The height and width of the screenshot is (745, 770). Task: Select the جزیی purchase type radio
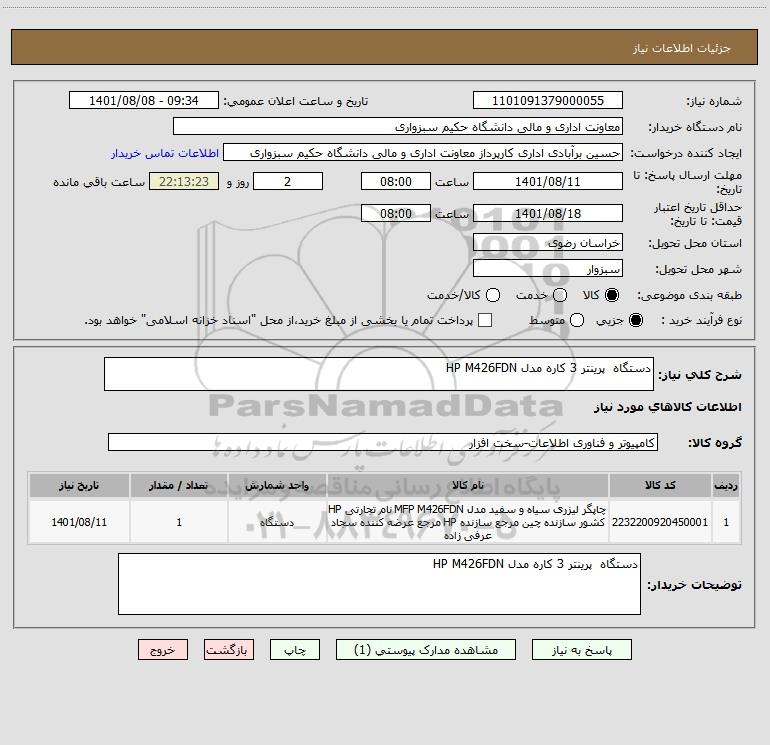(x=635, y=320)
